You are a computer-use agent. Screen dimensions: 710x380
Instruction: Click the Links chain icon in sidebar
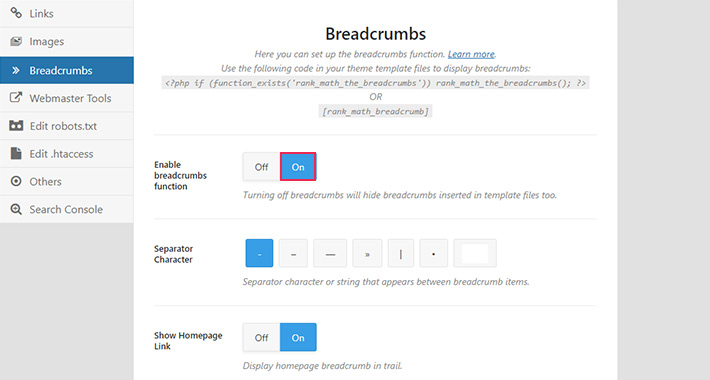click(x=16, y=13)
